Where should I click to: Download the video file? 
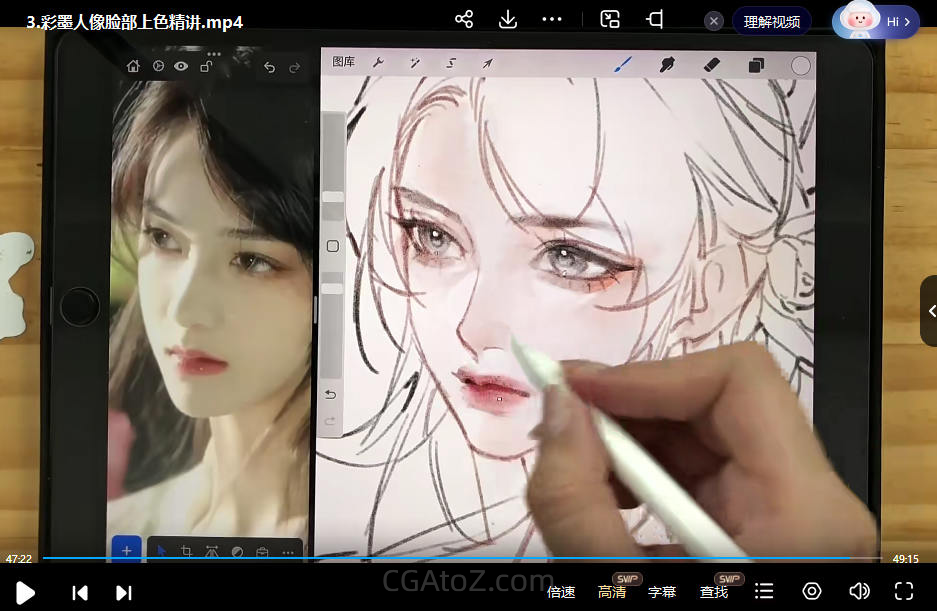point(508,20)
